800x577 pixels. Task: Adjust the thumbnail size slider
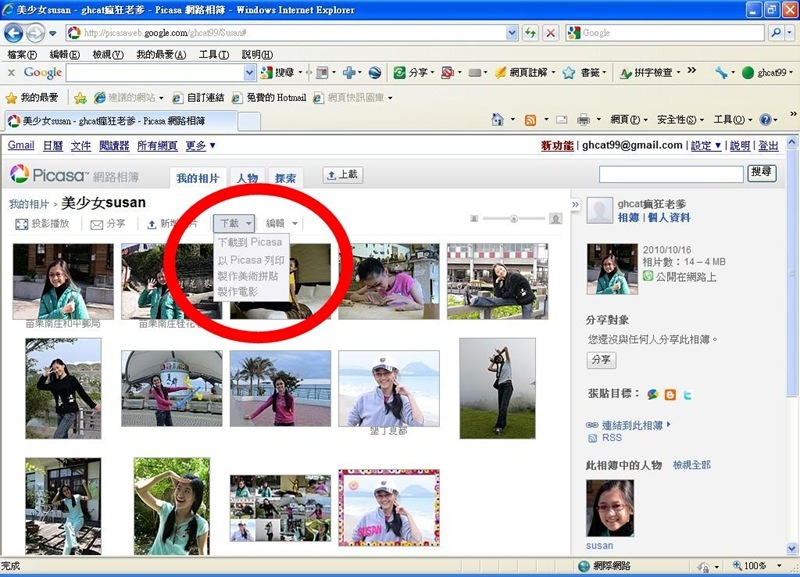(514, 218)
